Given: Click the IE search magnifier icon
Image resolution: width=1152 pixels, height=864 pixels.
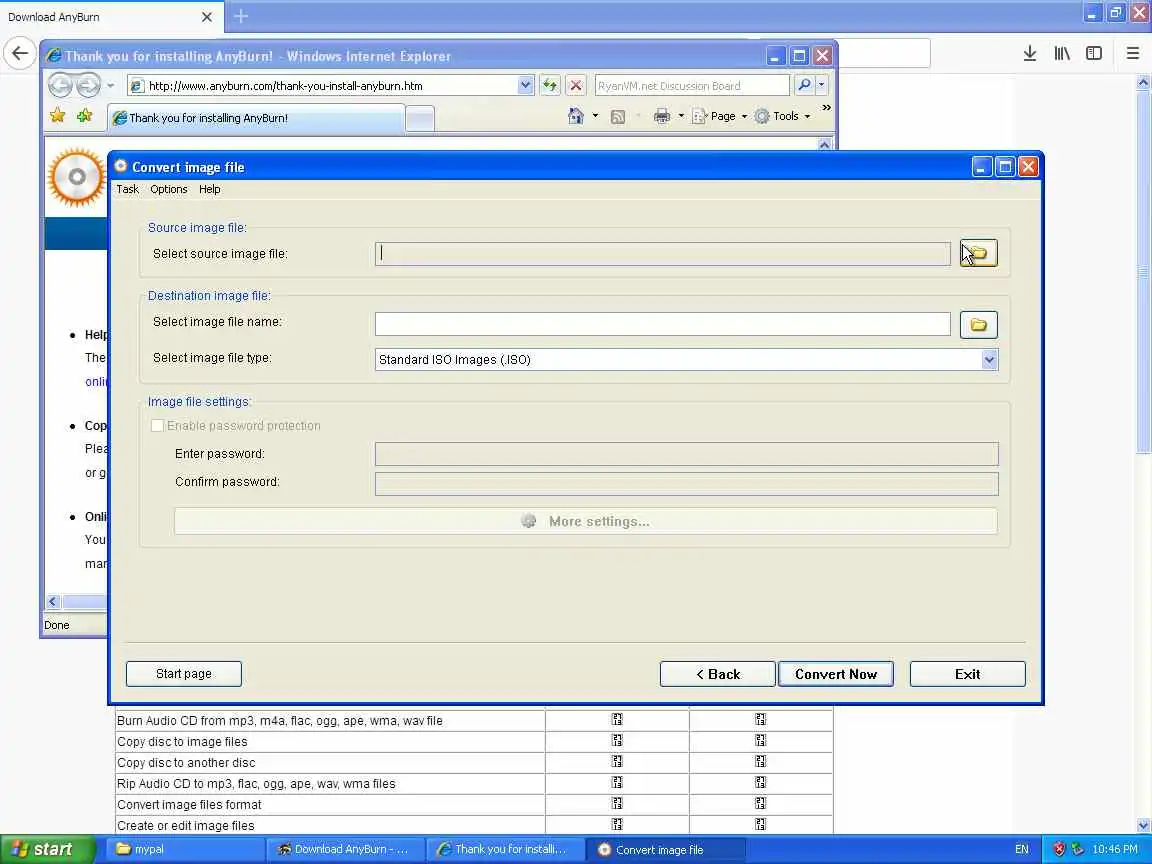Looking at the screenshot, I should click(804, 85).
